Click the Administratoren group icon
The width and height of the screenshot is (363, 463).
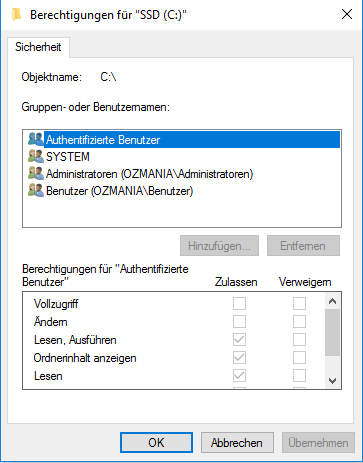36,173
